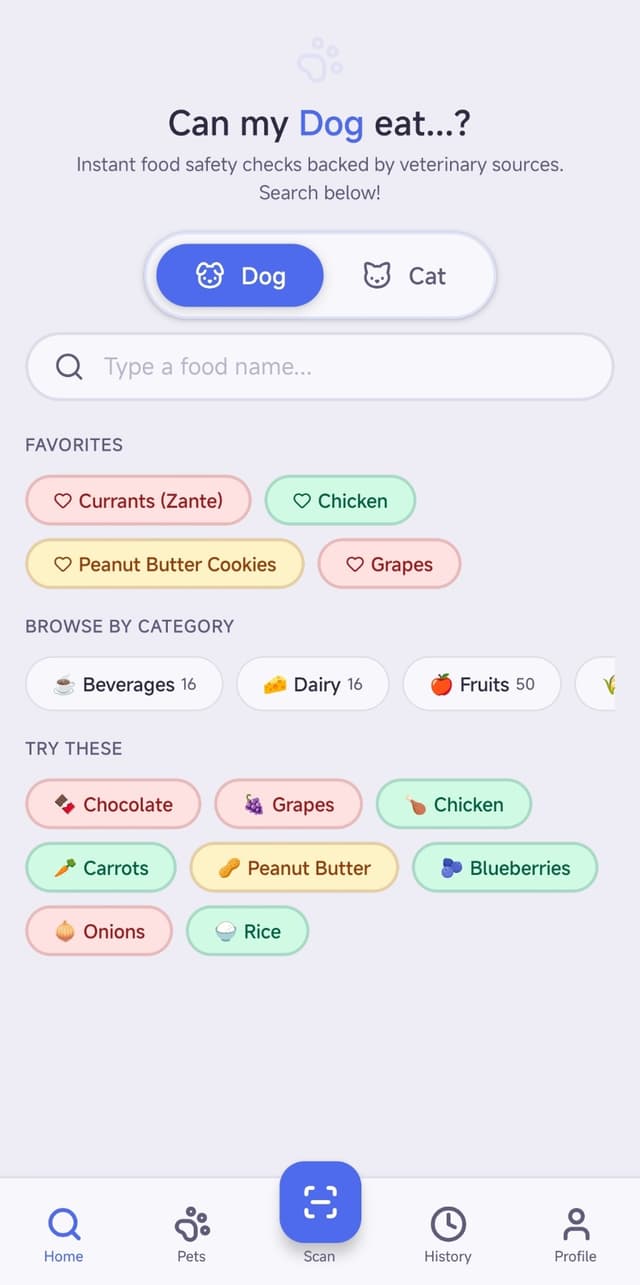Screen dimensions: 640x1285
Task: Open the Pets paw tab
Action: point(191,1234)
